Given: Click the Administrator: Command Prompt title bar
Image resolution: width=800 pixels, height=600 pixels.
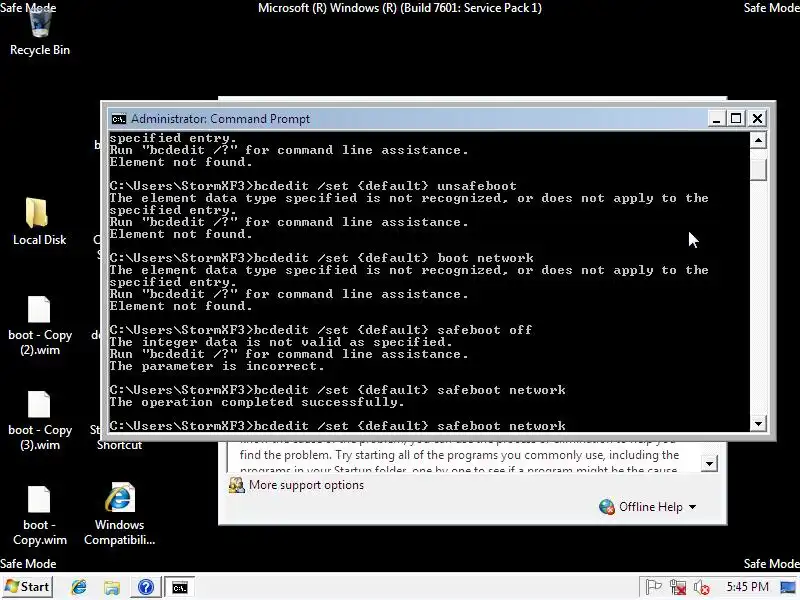Looking at the screenshot, I should (408, 119).
